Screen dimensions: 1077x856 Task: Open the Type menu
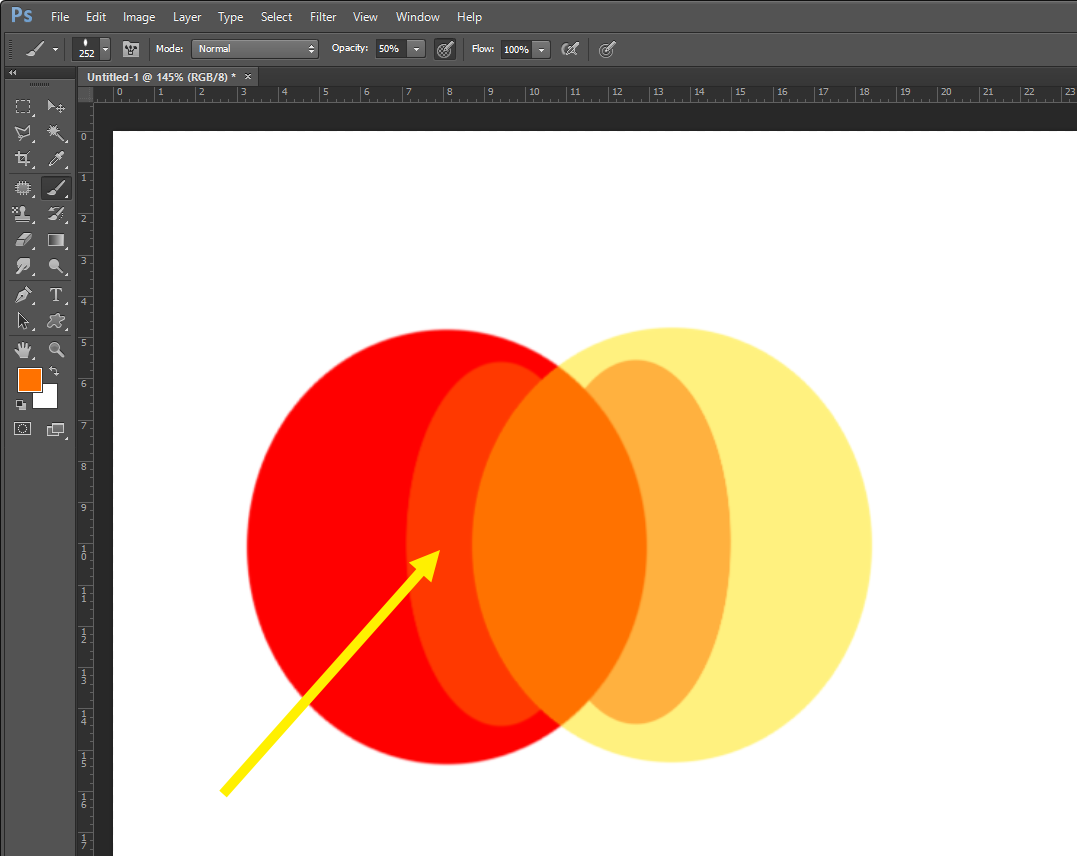coord(230,16)
